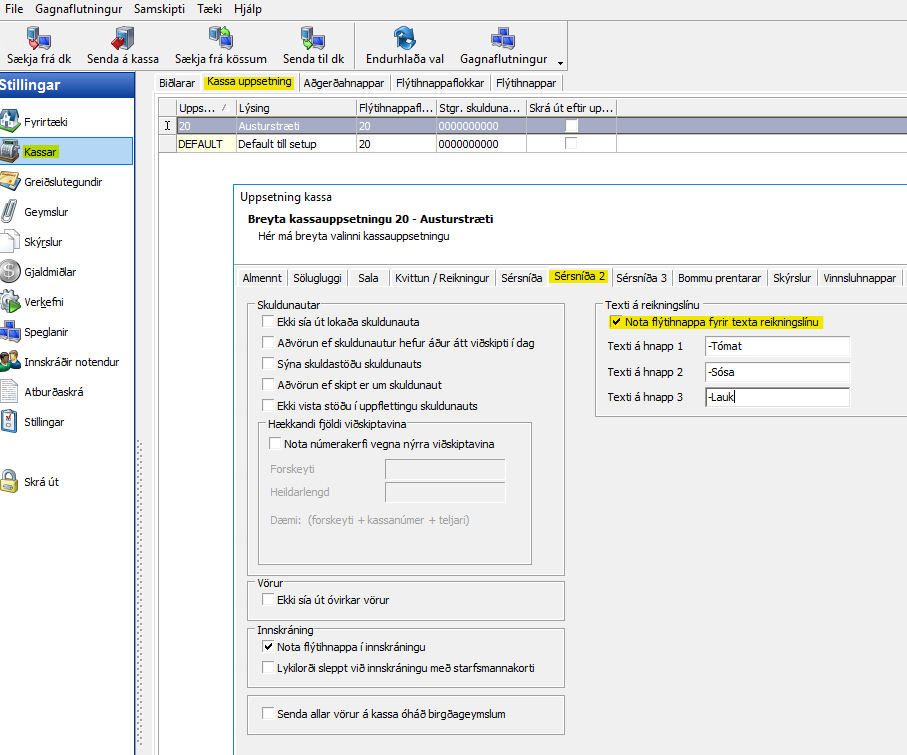
Task: Expand the toolbar overflow arrow after Gagnaflutningur
Action: coord(560,61)
